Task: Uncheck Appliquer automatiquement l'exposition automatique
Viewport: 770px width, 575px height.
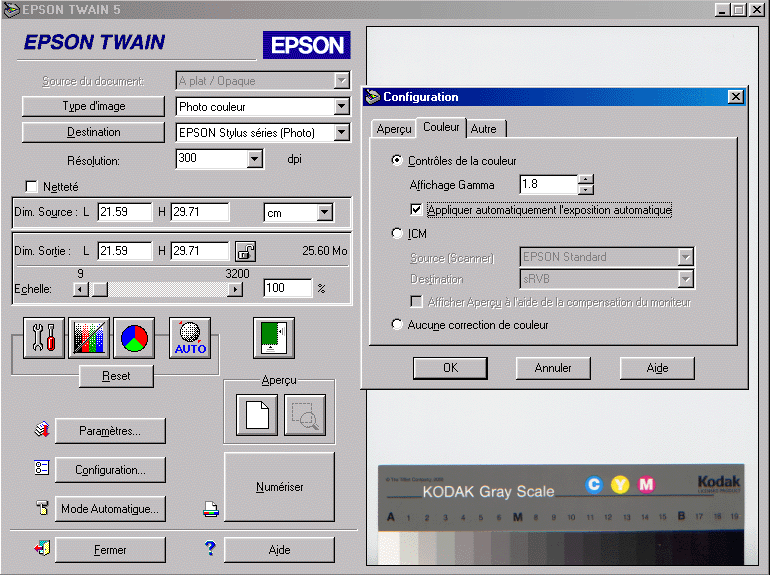Action: point(416,210)
